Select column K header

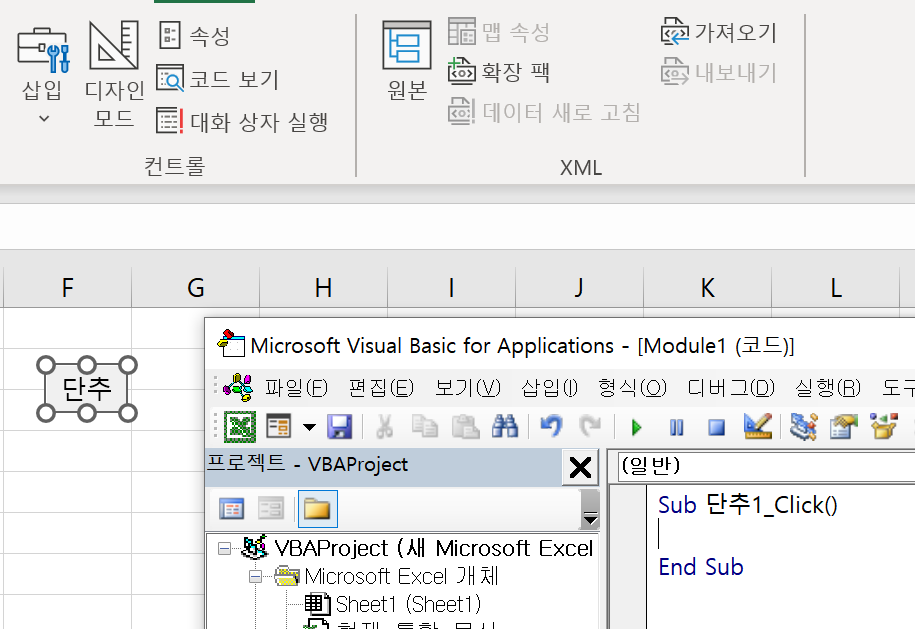pos(707,288)
